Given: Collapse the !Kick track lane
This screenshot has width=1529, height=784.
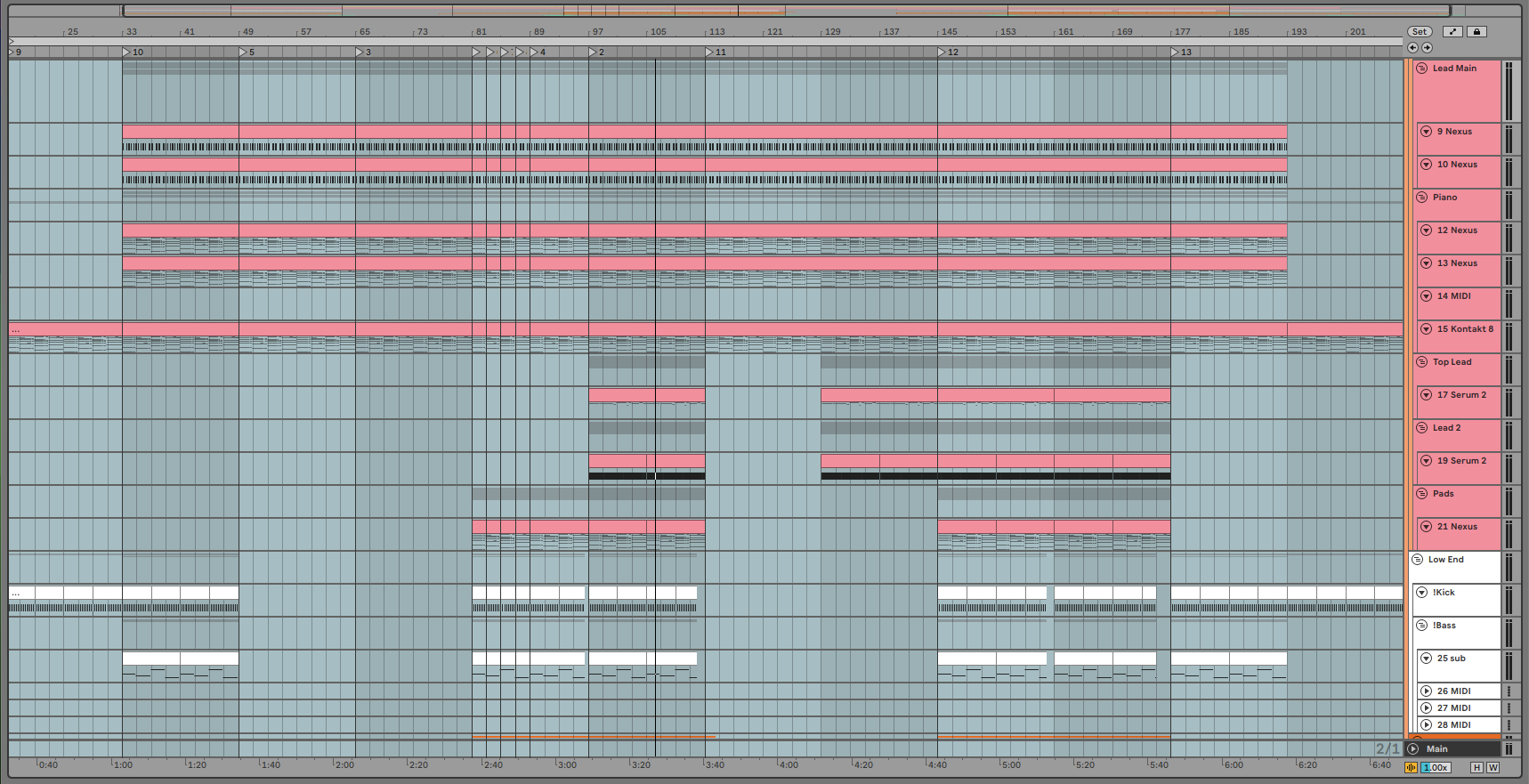Looking at the screenshot, I should pyautogui.click(x=1421, y=593).
